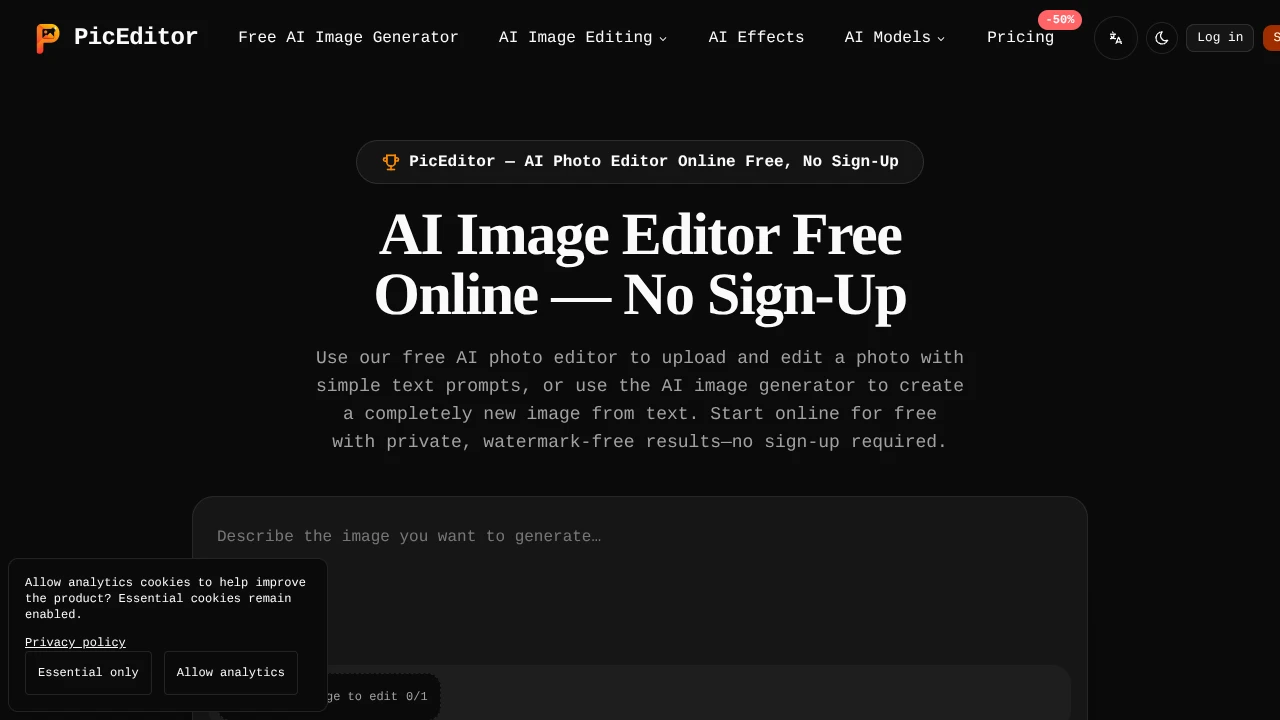Expand the AI Image Editing dropdown

click(583, 38)
